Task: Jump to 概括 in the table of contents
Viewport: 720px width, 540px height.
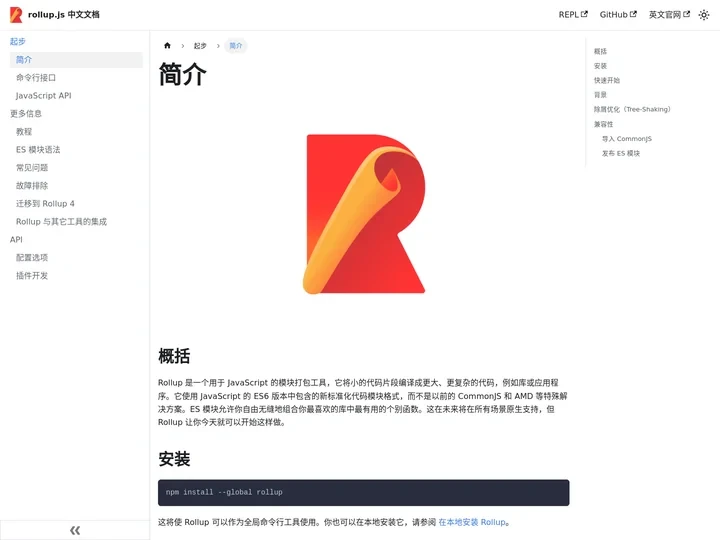Action: [x=600, y=51]
